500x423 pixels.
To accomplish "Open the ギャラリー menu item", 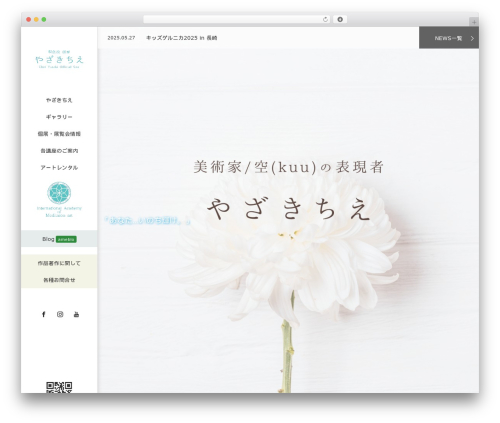I will (59, 117).
